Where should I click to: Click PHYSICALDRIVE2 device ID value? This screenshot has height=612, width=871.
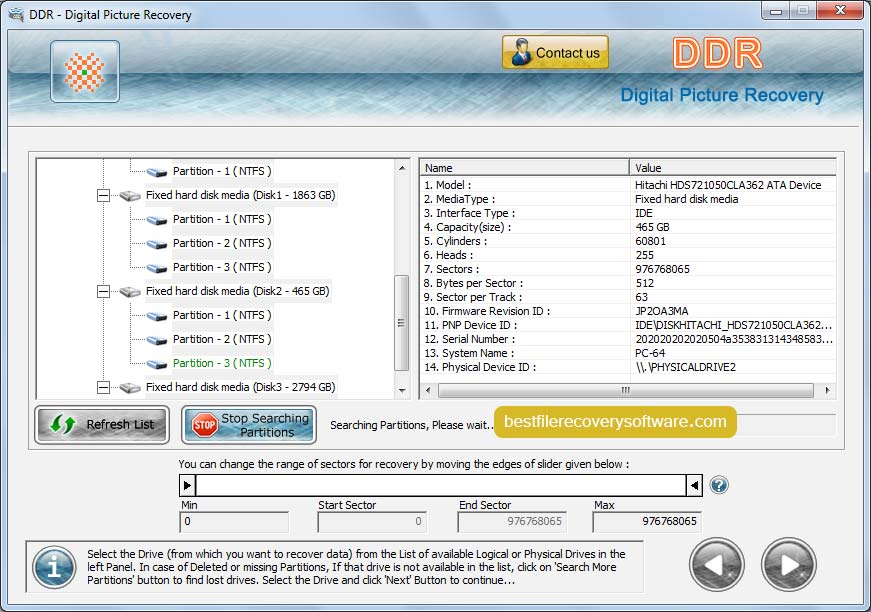[x=685, y=367]
